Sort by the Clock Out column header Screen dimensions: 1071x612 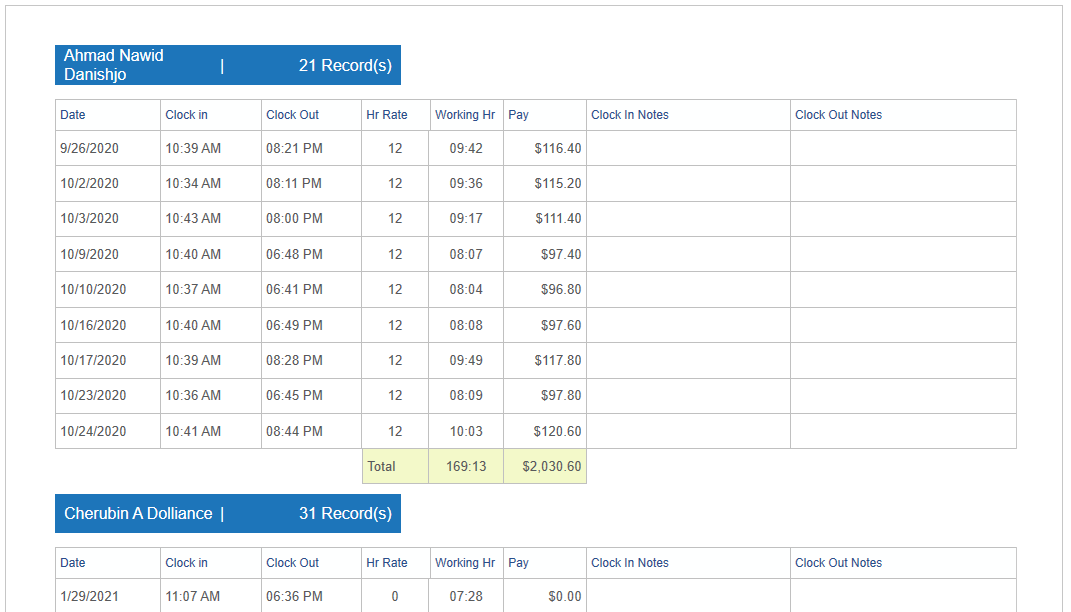click(x=292, y=114)
